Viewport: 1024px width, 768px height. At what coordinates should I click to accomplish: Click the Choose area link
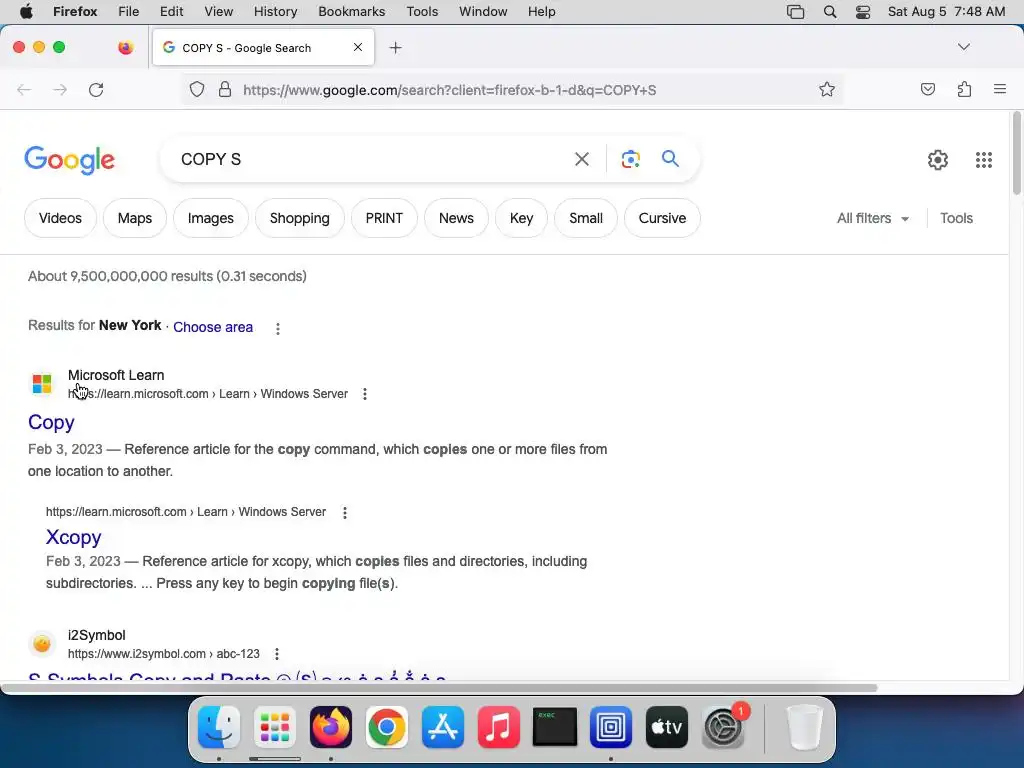[213, 327]
